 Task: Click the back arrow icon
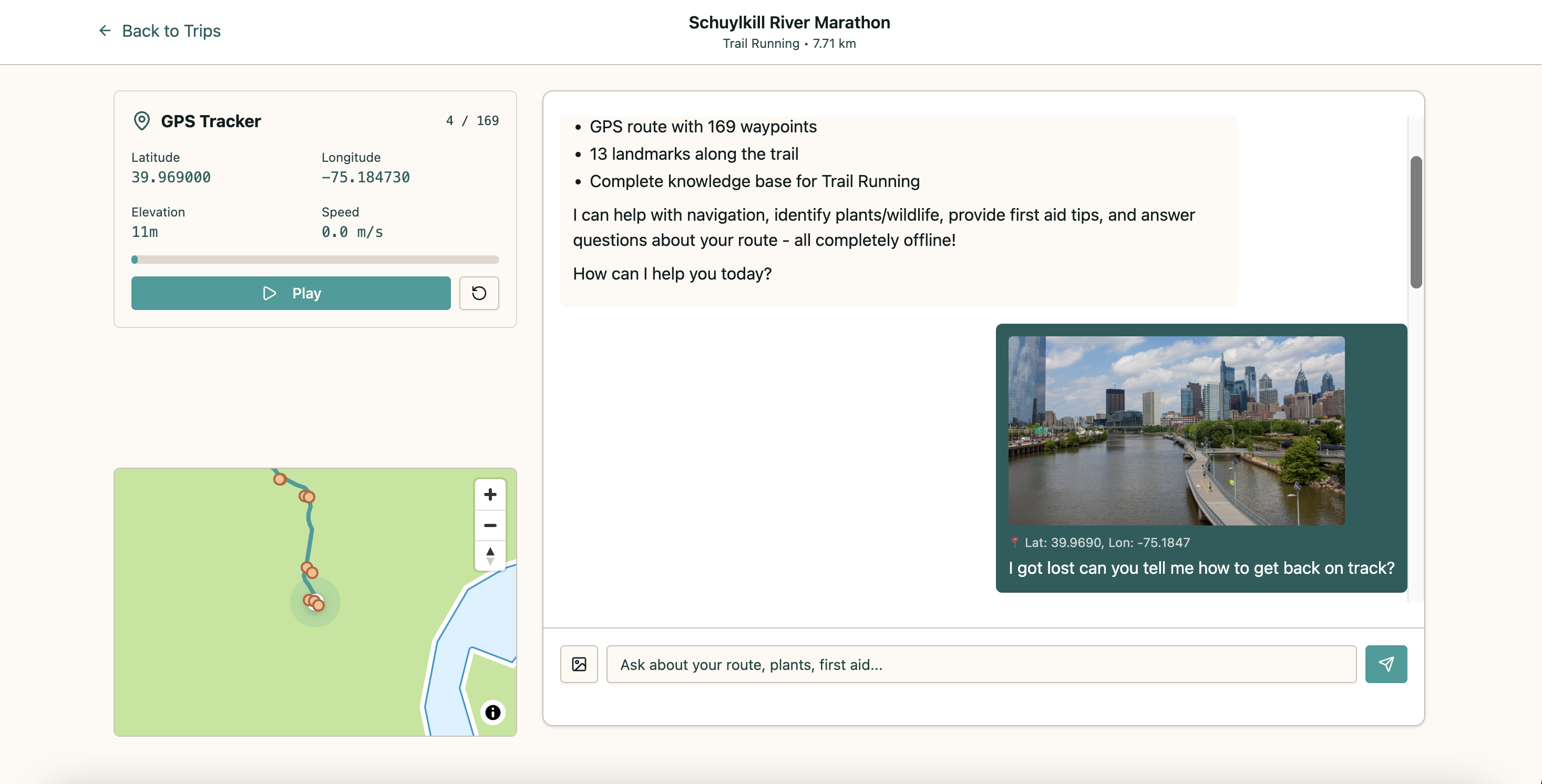pos(105,30)
